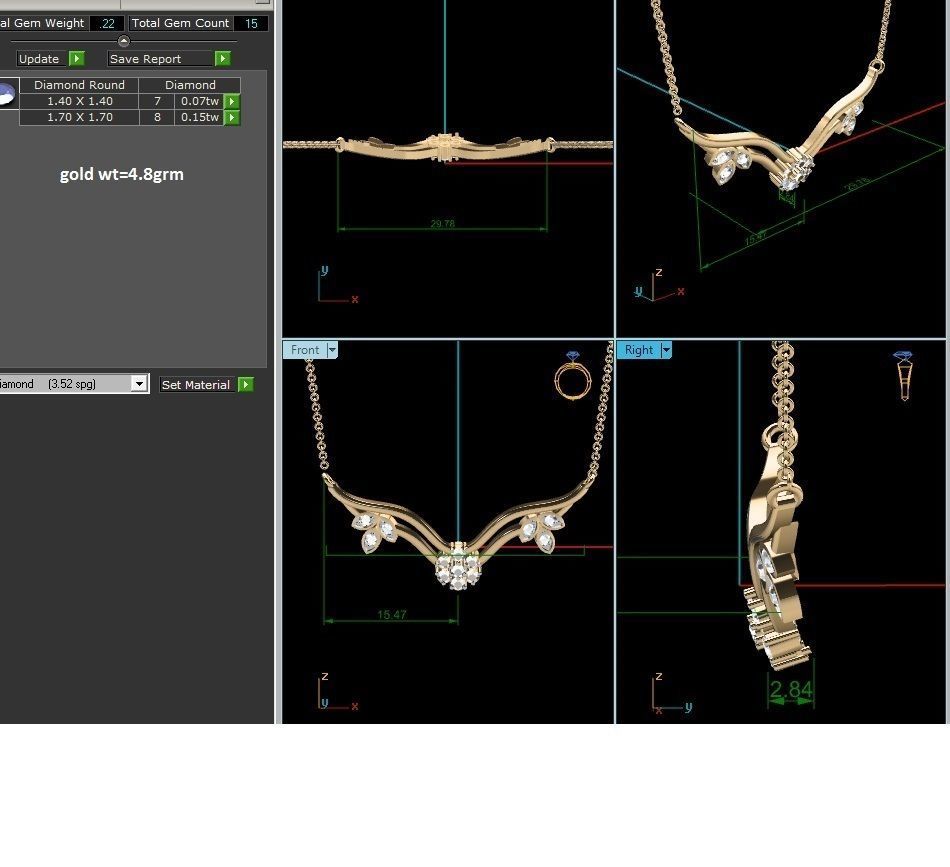The width and height of the screenshot is (950, 867).
Task: Select the 1.70 X 1.70 size cell
Action: point(79,118)
